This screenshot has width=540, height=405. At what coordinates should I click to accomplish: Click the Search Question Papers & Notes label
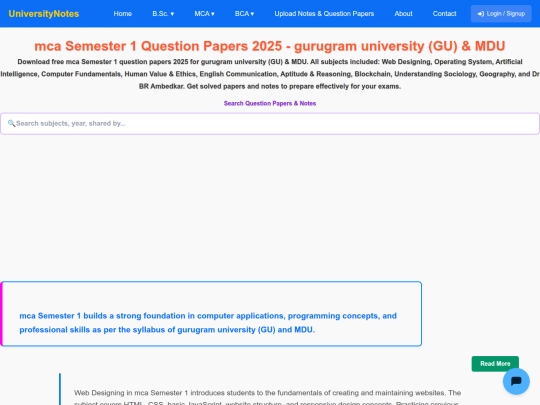[270, 103]
